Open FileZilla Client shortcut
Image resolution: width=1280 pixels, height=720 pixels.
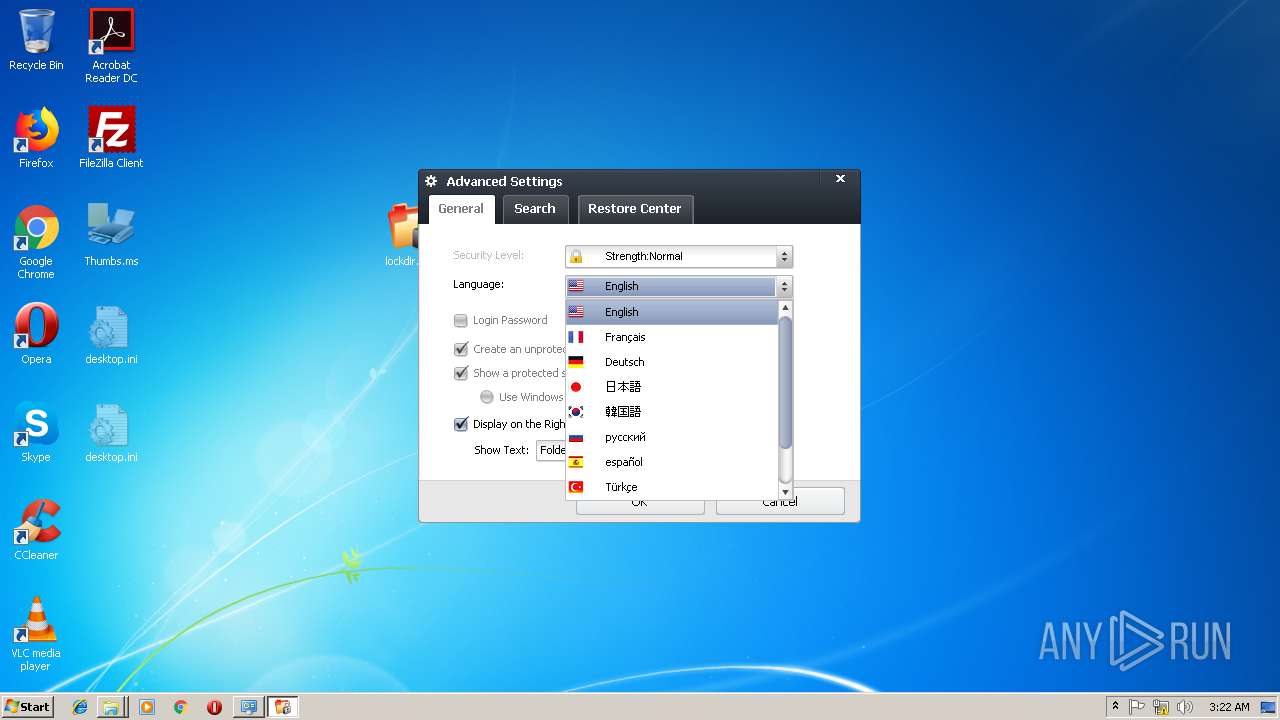point(111,138)
